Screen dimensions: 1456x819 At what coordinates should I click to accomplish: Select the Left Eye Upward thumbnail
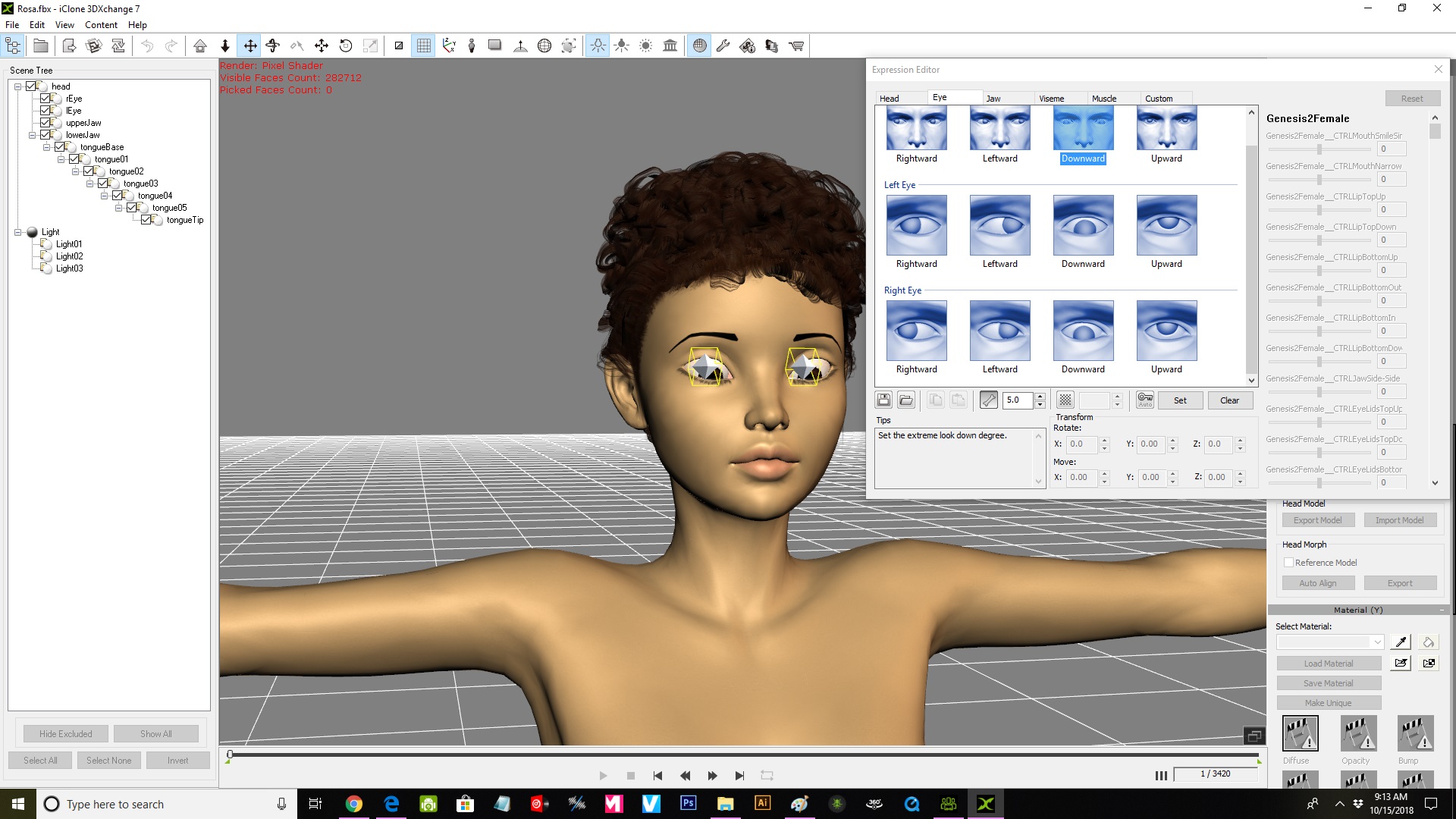point(1166,225)
